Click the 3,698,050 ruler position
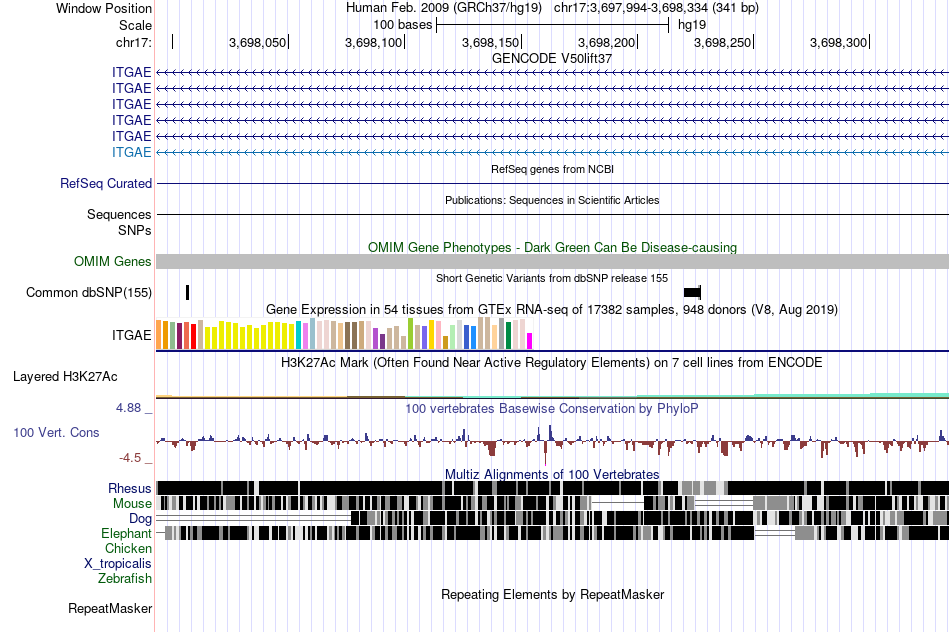Screen dimensions: 950x632 (257, 42)
